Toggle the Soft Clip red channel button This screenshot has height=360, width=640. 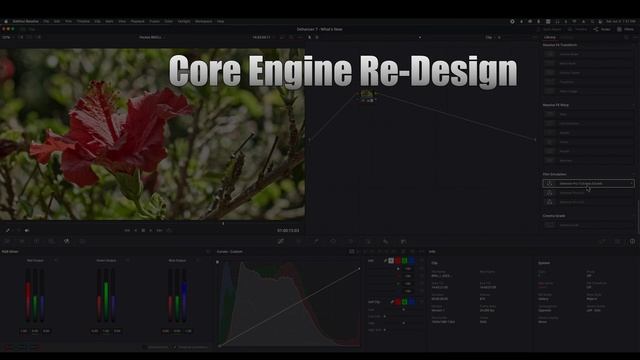tap(398, 302)
